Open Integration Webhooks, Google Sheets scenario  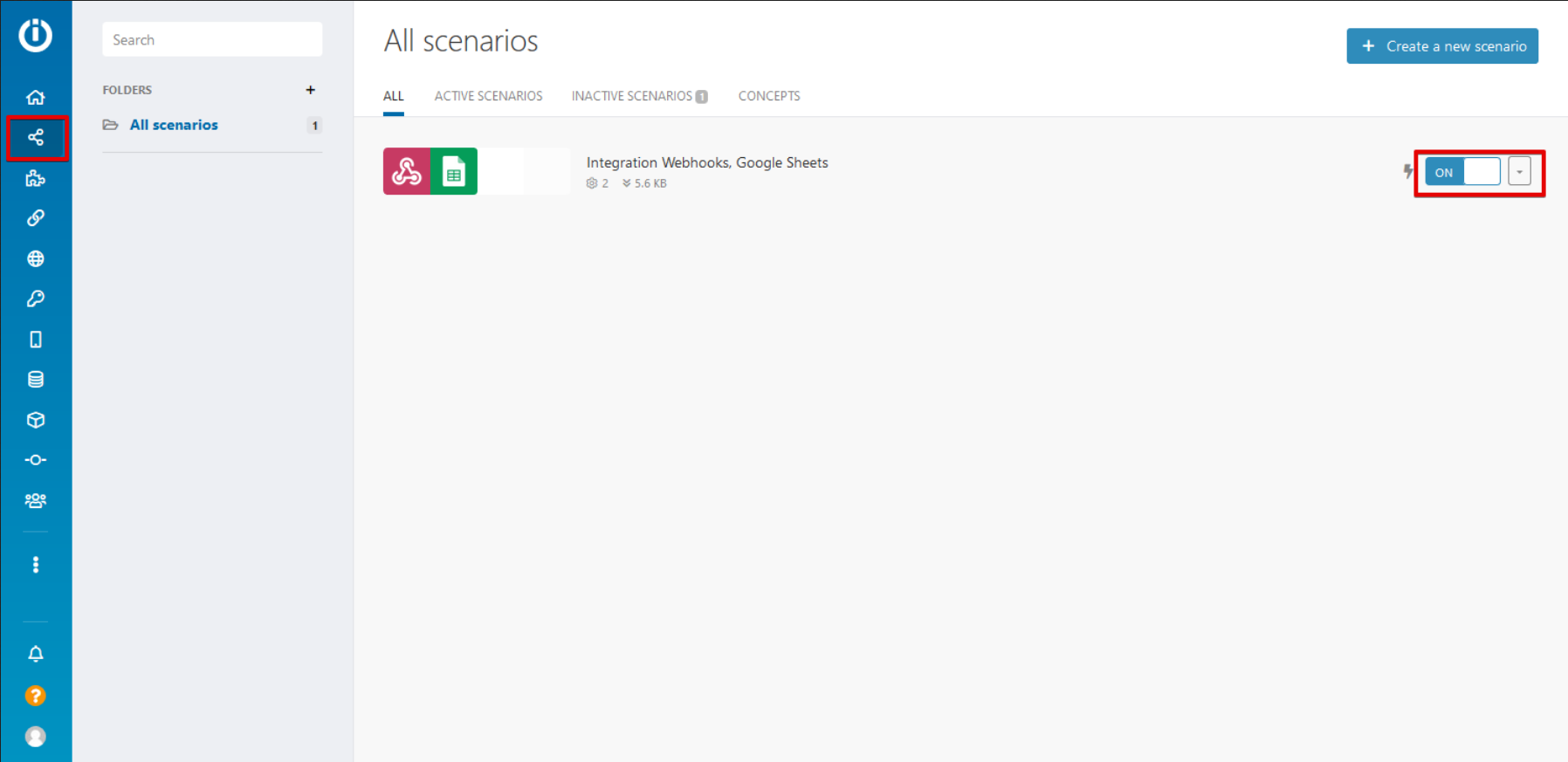pos(706,163)
